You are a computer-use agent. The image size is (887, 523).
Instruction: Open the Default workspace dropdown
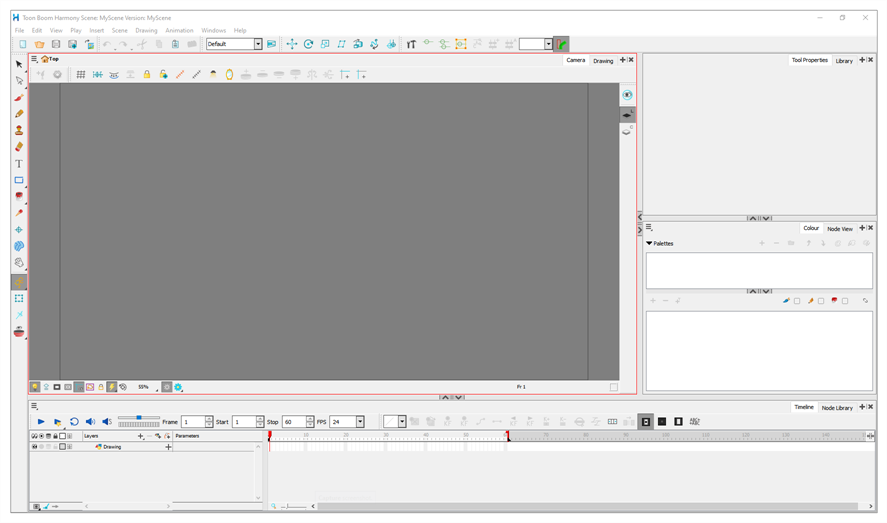(258, 44)
